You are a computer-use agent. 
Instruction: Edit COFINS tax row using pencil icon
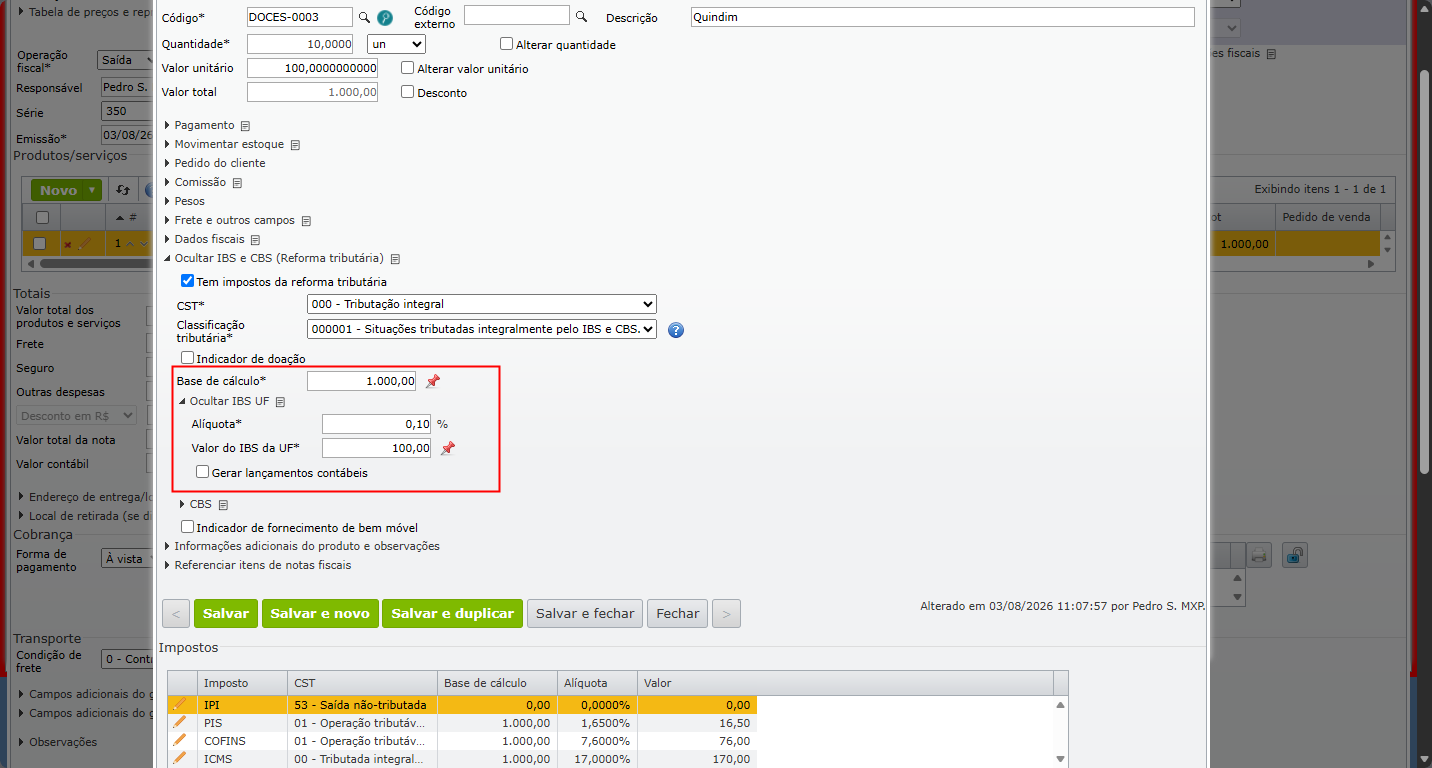pyautogui.click(x=180, y=740)
